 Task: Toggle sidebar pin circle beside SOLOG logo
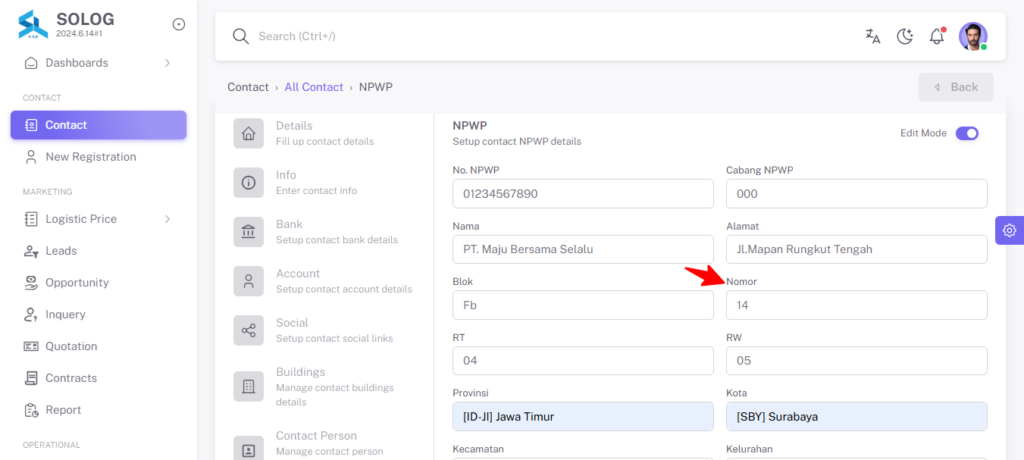(178, 24)
